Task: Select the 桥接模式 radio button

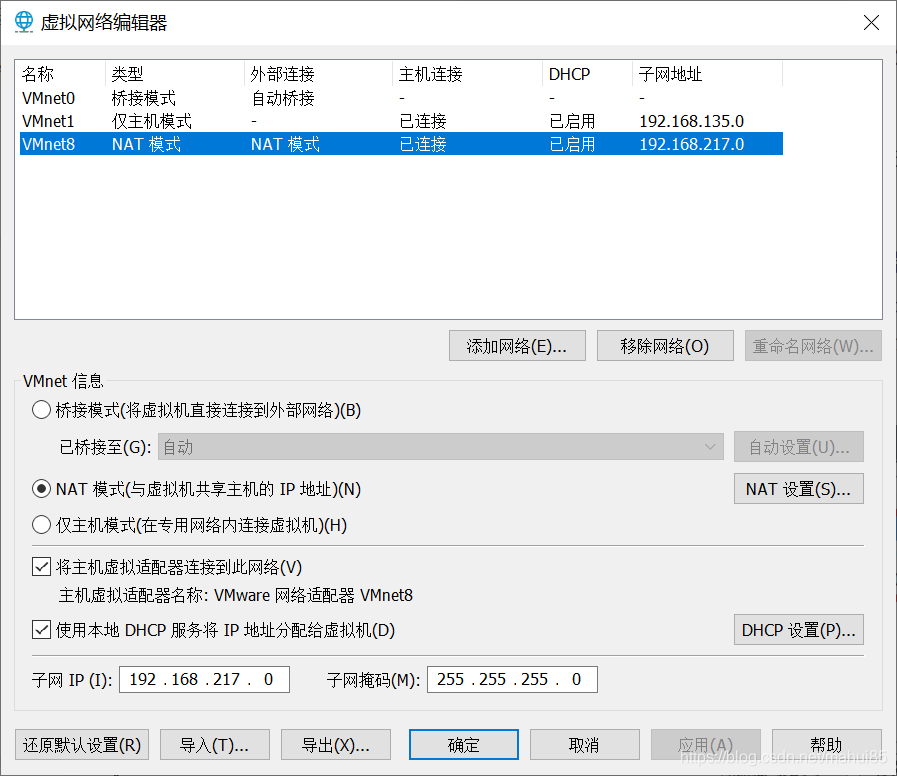Action: coord(41,410)
